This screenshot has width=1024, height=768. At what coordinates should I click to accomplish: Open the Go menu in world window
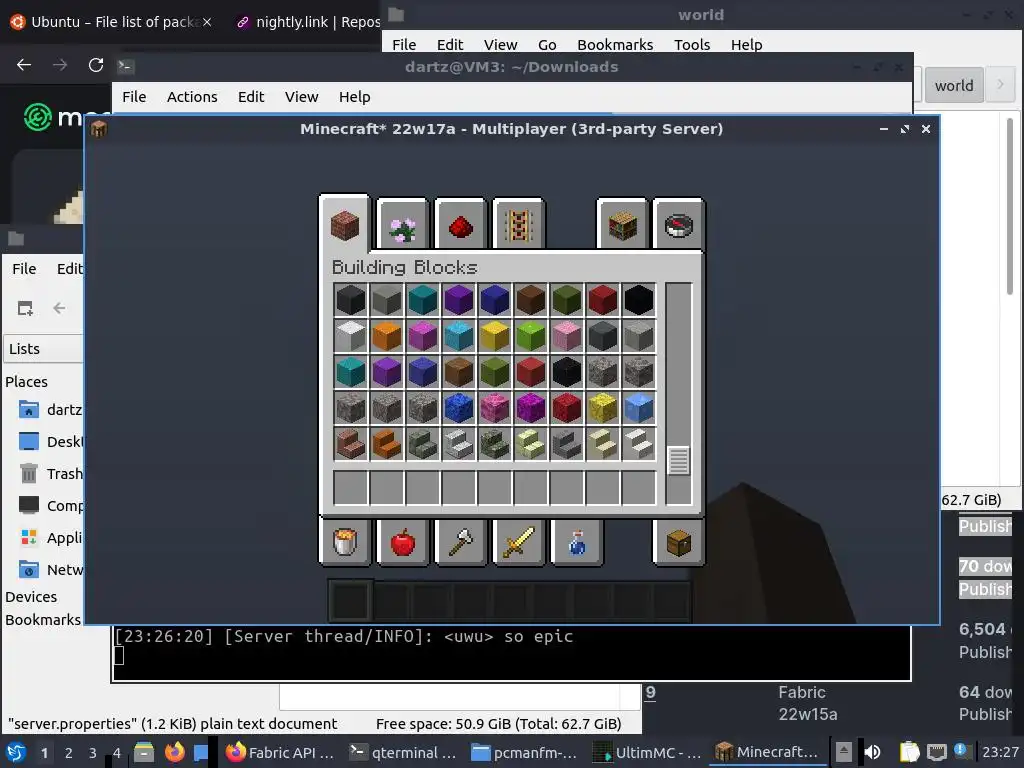point(547,44)
